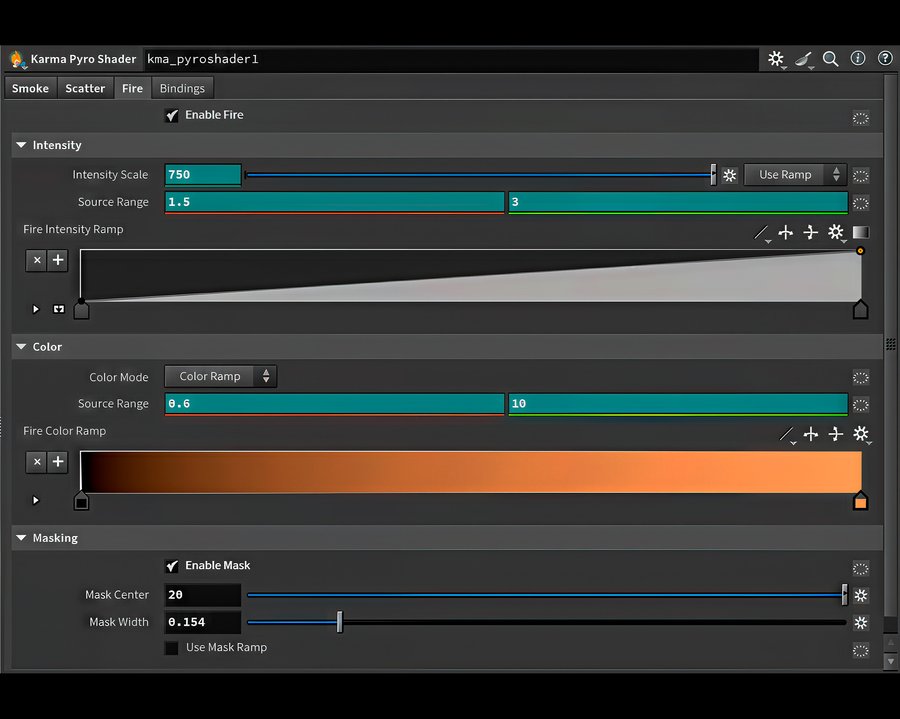
Task: Click gear icon next to Intensity Scale slider
Action: (730, 175)
